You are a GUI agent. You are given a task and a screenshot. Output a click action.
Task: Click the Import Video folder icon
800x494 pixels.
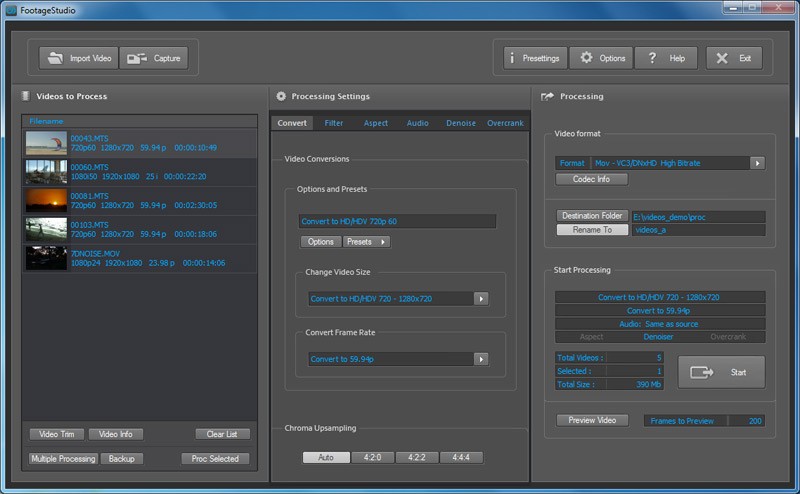[x=54, y=58]
